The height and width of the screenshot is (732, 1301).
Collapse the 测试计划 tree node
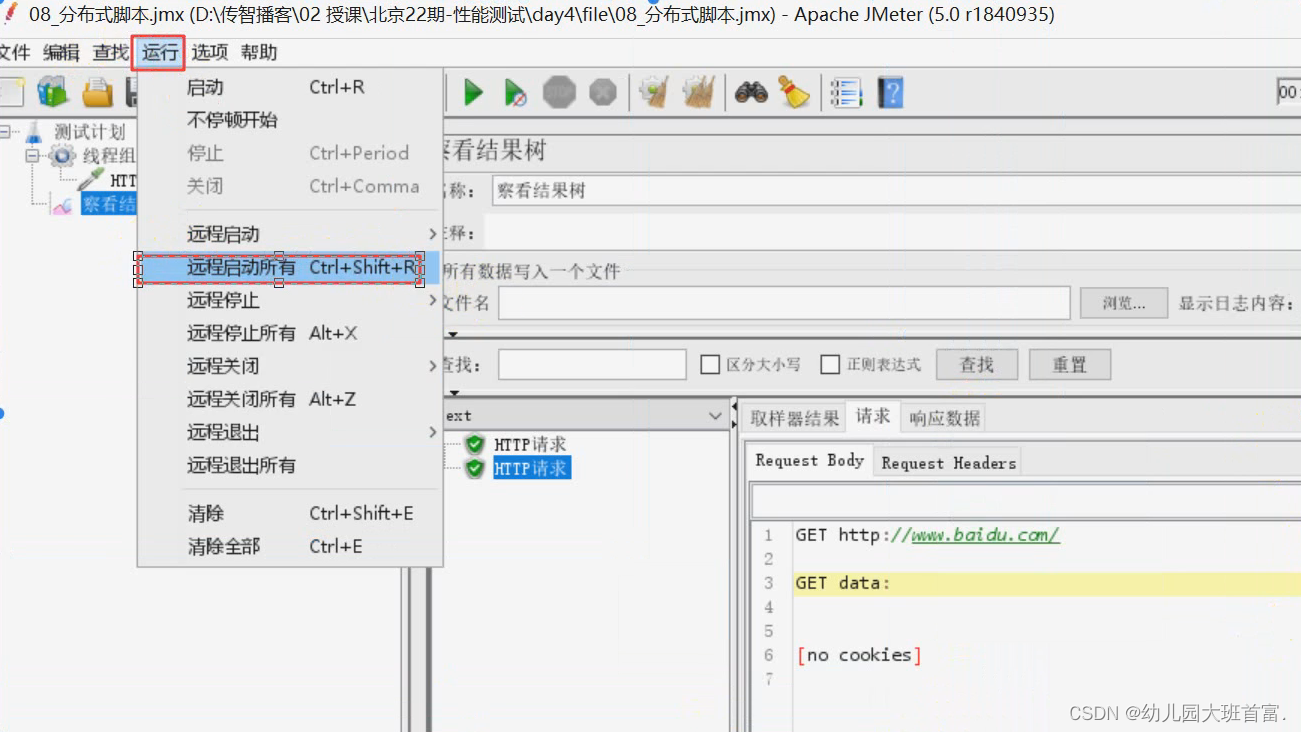6,131
